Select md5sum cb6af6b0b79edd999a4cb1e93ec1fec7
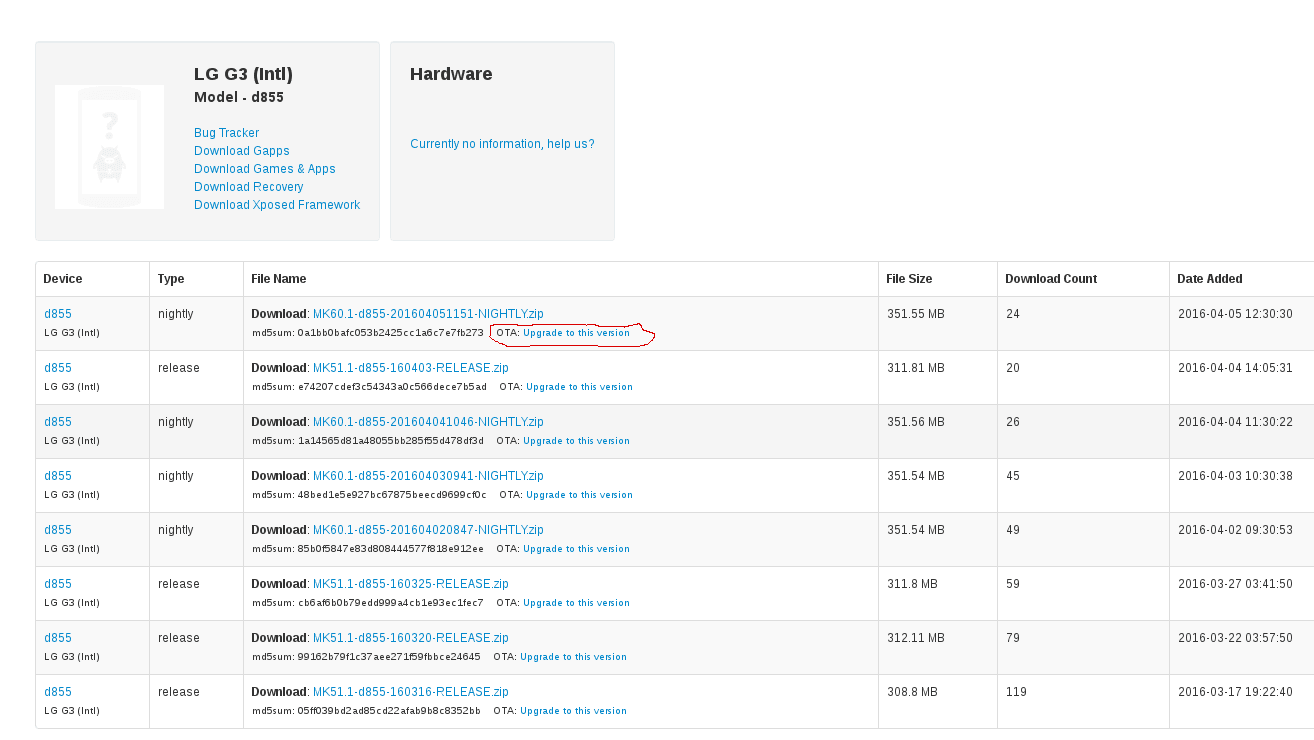This screenshot has height=740, width=1314. click(x=390, y=603)
